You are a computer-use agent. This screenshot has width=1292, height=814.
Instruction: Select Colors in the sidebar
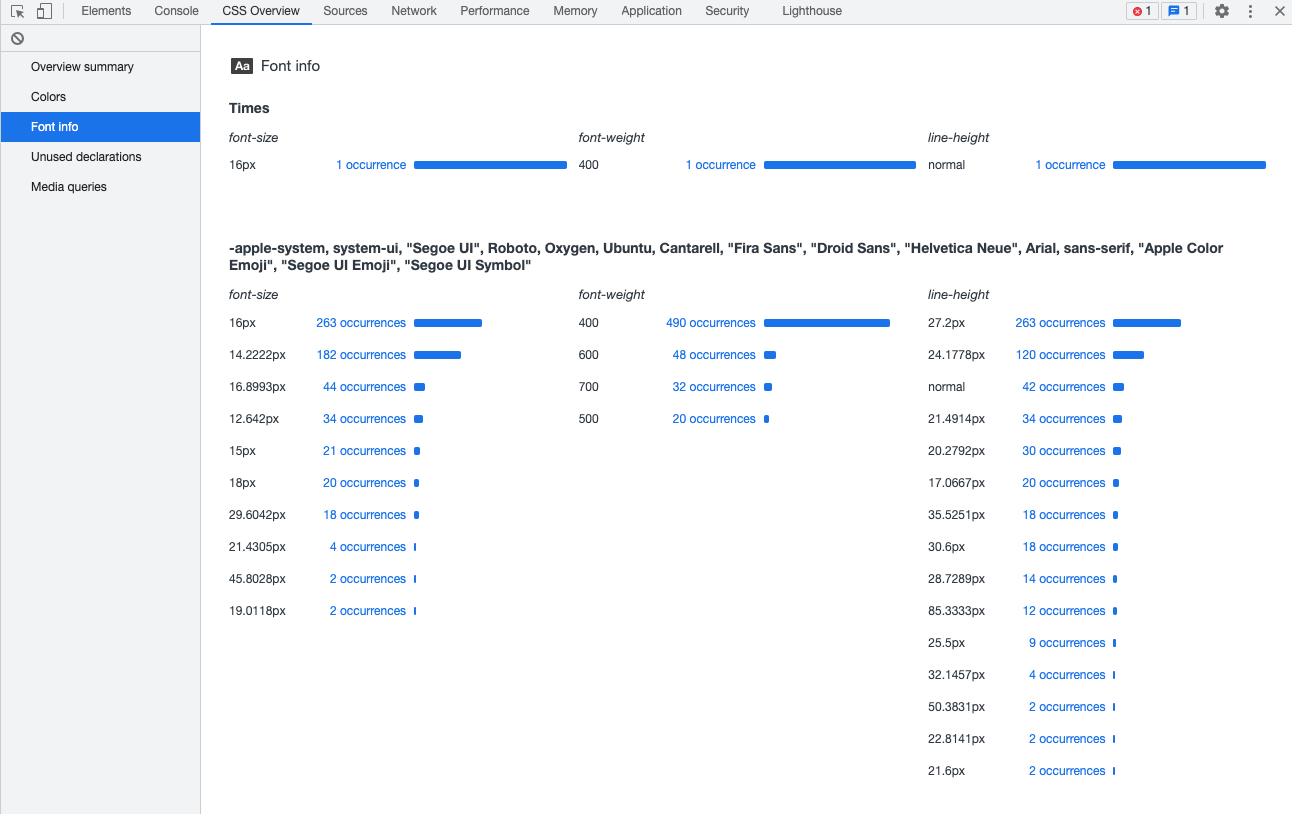48,96
